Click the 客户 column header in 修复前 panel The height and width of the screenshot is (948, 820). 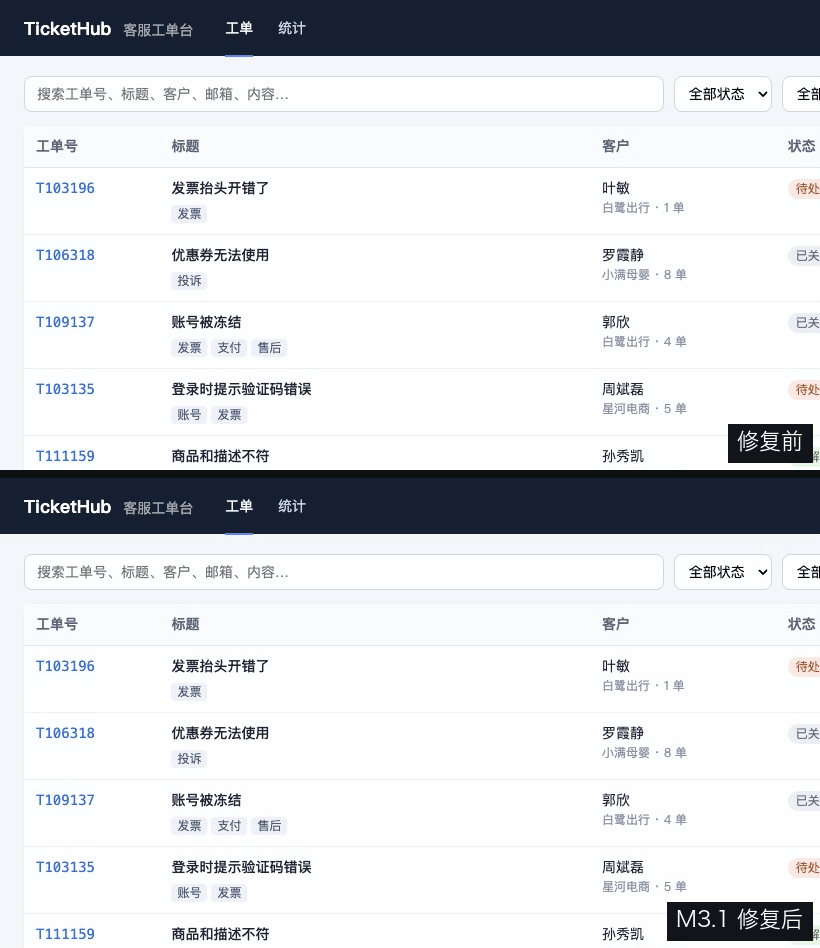[x=616, y=146]
